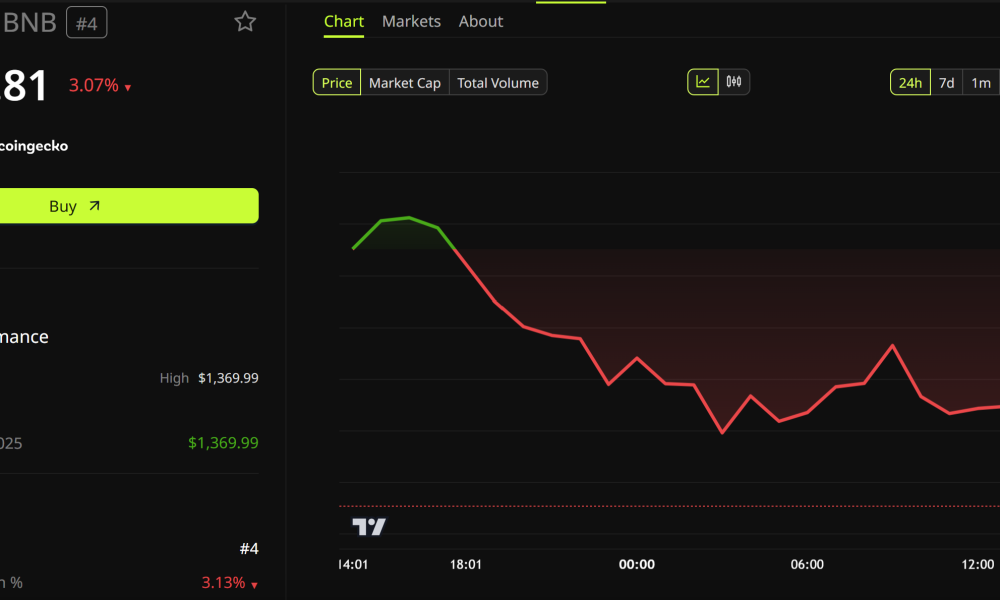Select the Price chart mode

(x=337, y=82)
